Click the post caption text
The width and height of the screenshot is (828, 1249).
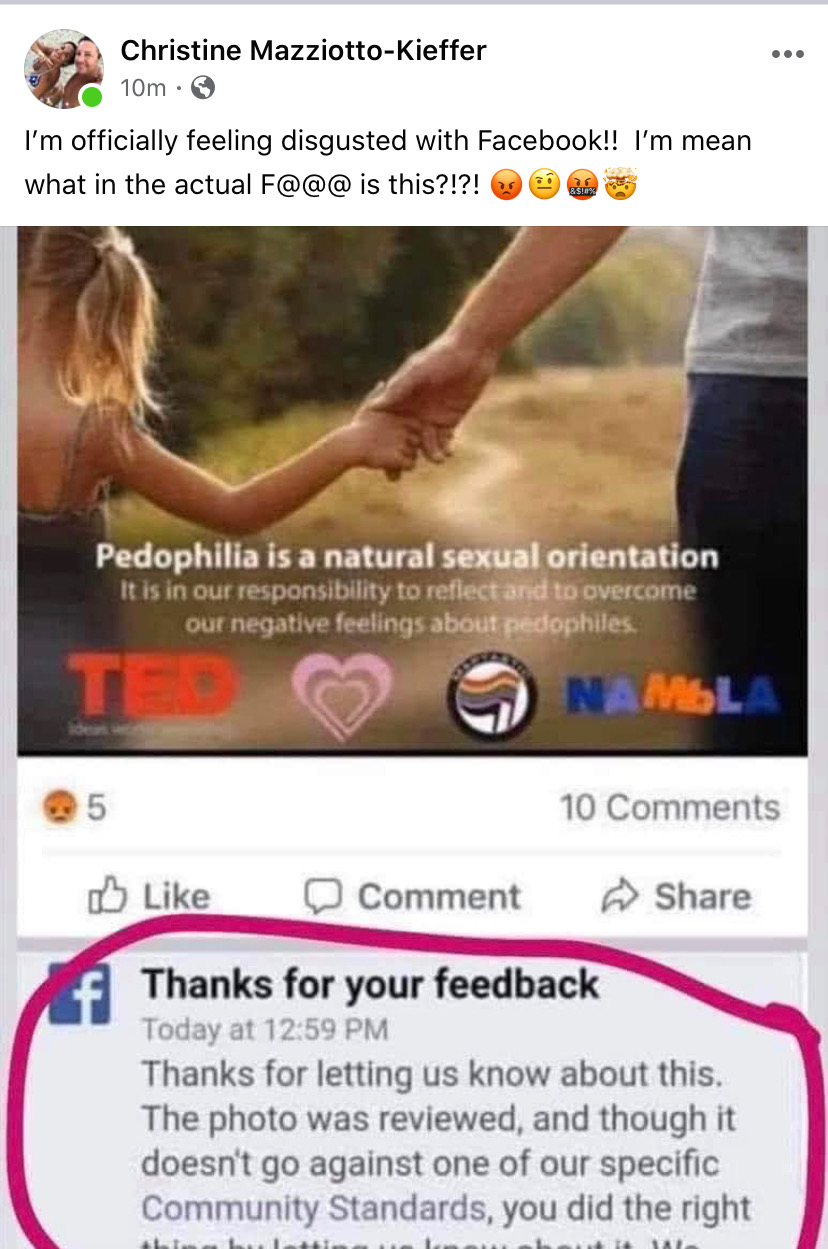[388, 161]
